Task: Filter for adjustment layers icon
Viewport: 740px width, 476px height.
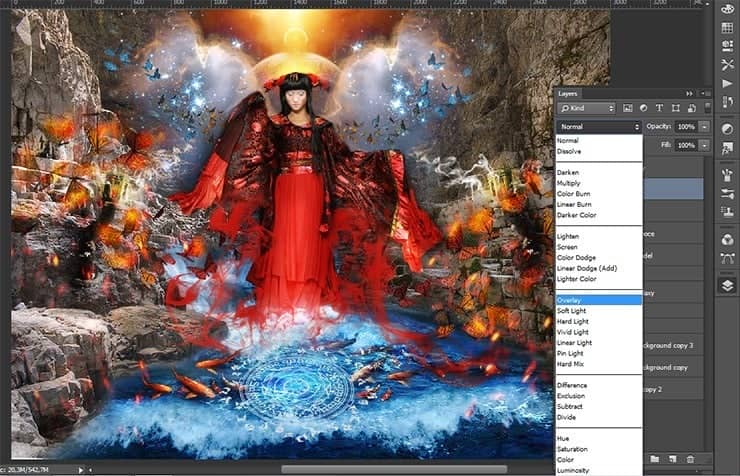Action: coord(643,108)
